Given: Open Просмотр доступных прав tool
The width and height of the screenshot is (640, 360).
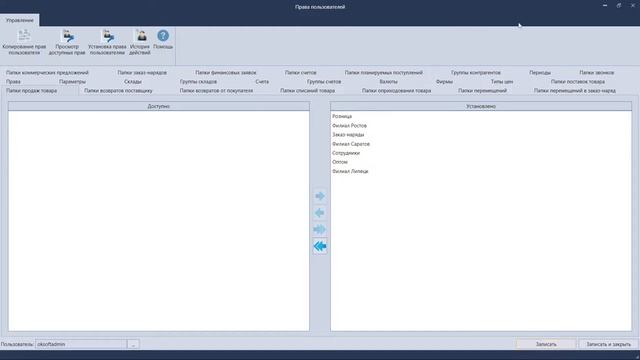Looking at the screenshot, I should 67,42.
